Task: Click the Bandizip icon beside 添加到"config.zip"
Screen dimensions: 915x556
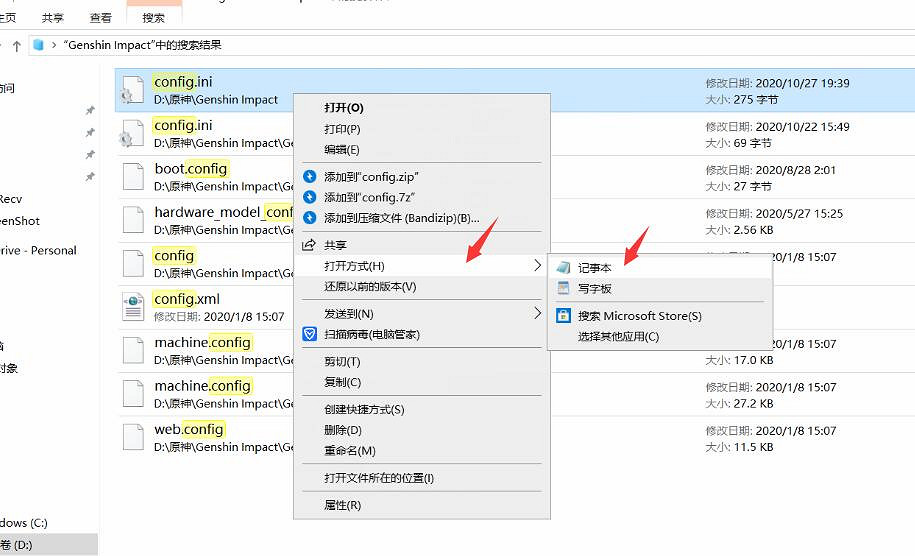Action: pyautogui.click(x=309, y=176)
